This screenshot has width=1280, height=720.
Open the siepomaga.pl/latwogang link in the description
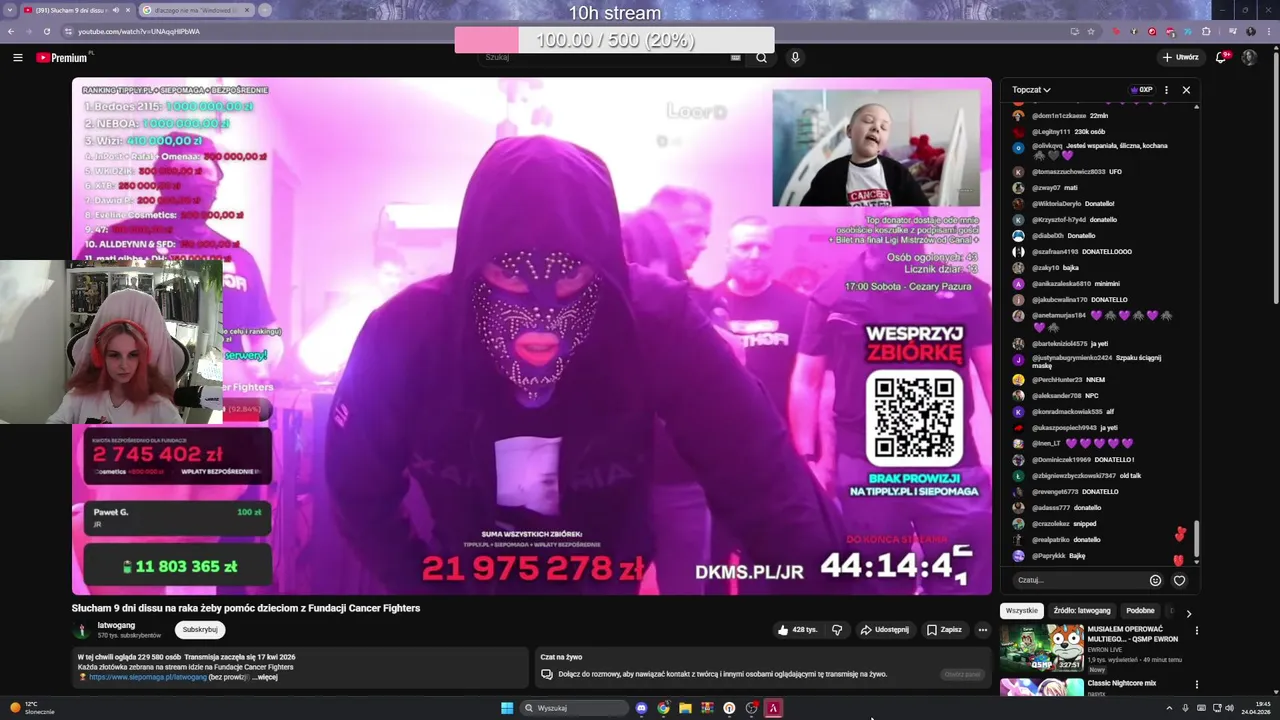[148, 677]
